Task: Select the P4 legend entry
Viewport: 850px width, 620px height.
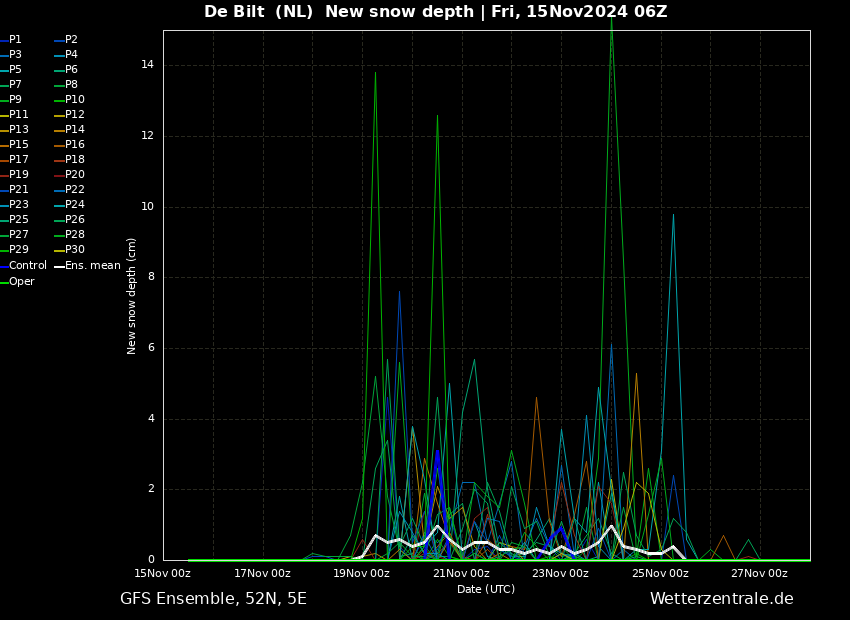Action: click(72, 55)
